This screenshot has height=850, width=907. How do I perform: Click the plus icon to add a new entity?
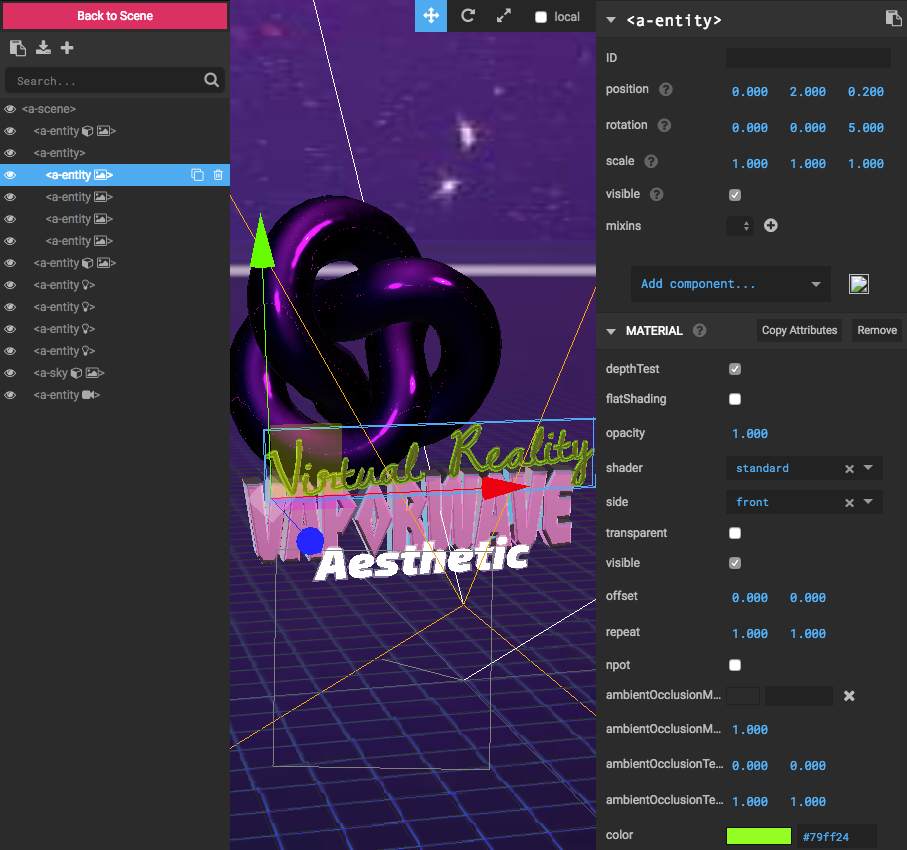67,48
